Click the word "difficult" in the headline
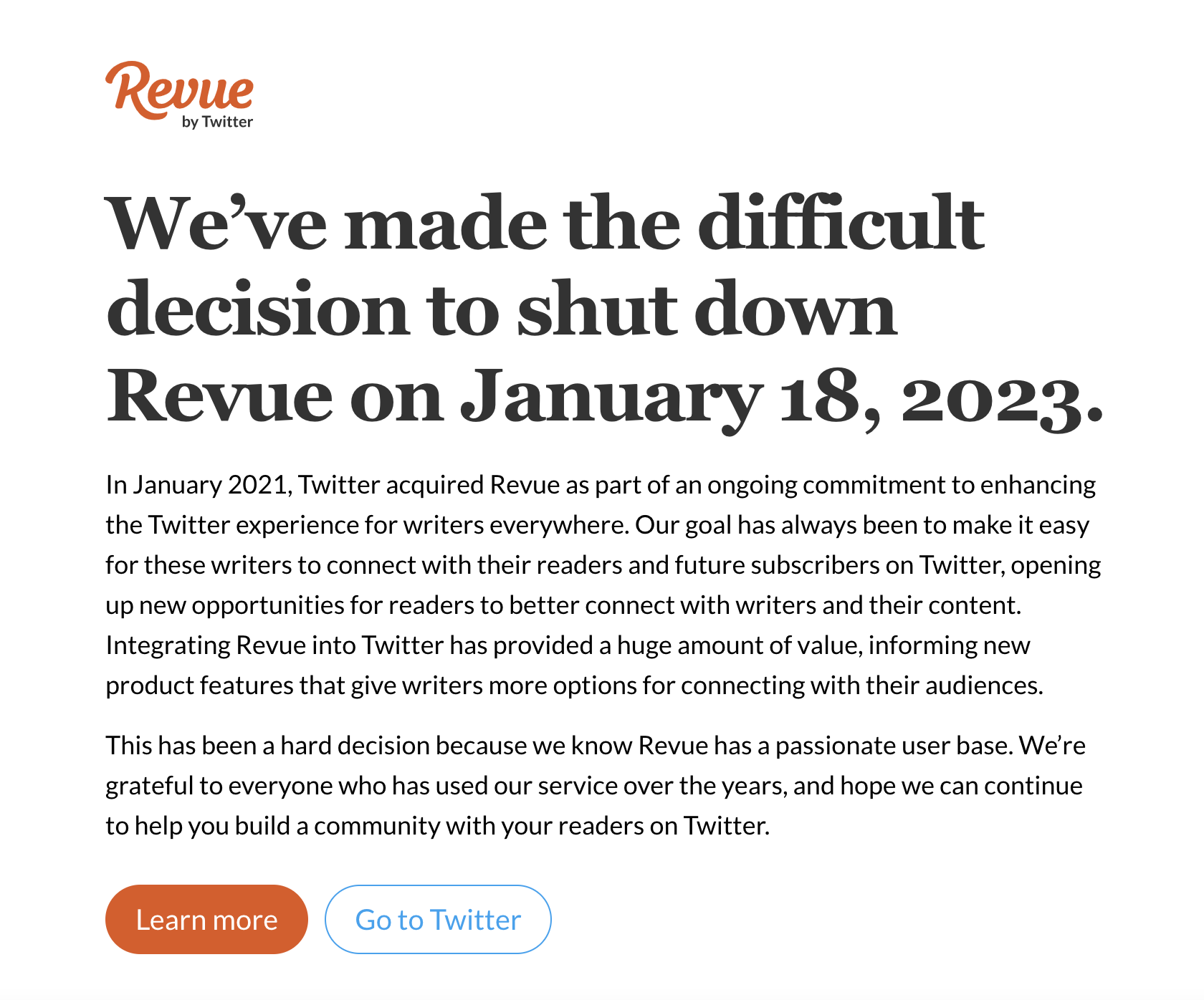The height and width of the screenshot is (1000, 1204). coord(841,223)
